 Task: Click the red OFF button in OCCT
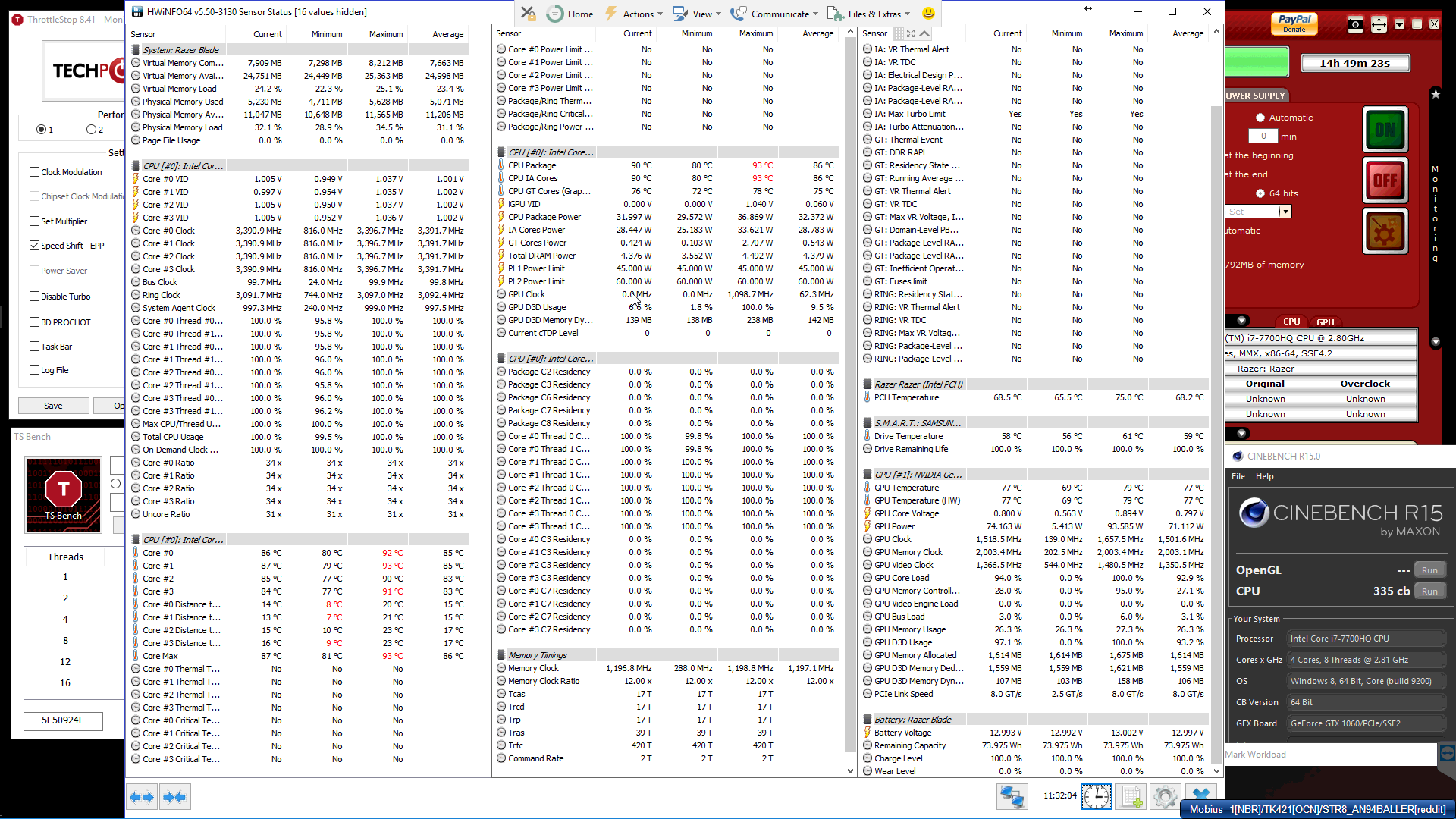(1385, 180)
